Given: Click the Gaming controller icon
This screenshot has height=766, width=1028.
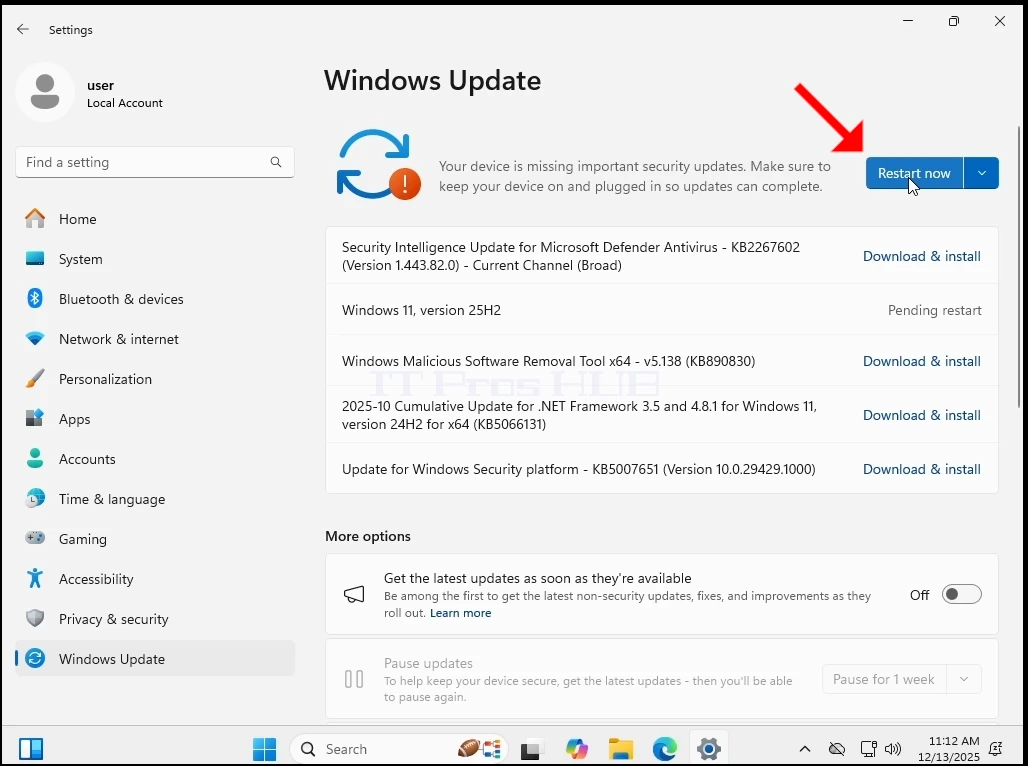Looking at the screenshot, I should [35, 538].
